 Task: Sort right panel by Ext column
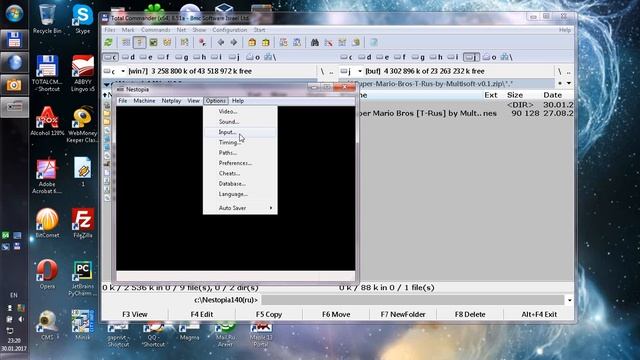click(x=491, y=95)
